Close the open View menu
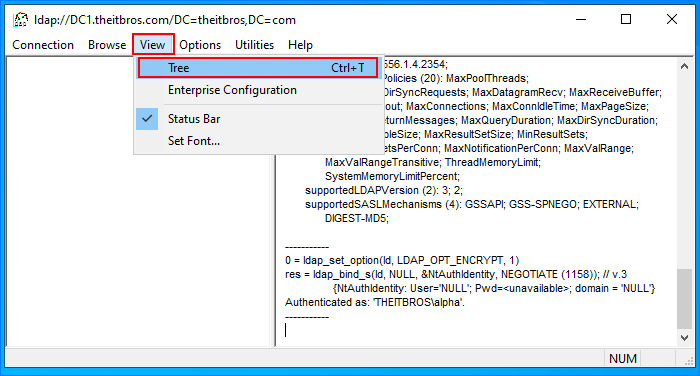Viewport: 700px width, 376px height. 153,45
